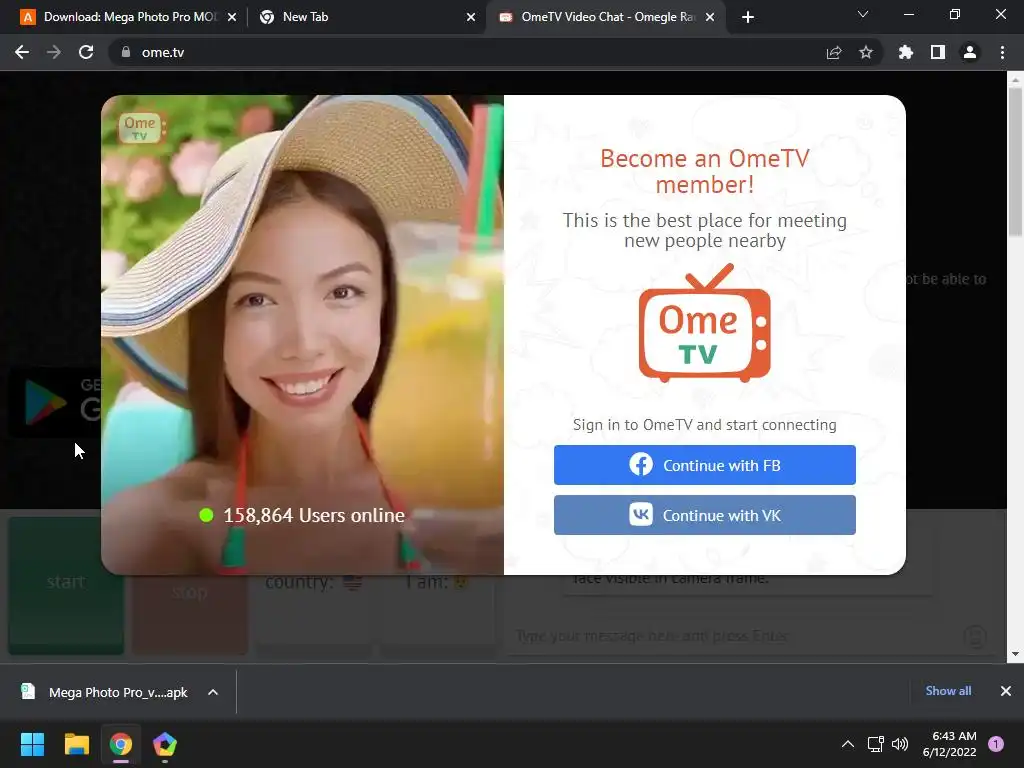Open the volume speaker icon
1024x768 pixels.
pyautogui.click(x=900, y=744)
